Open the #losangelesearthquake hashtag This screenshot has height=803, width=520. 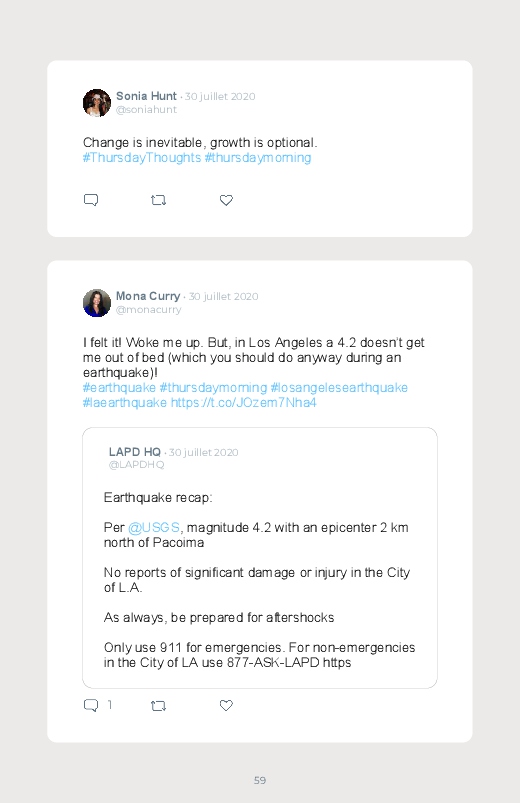pos(339,387)
